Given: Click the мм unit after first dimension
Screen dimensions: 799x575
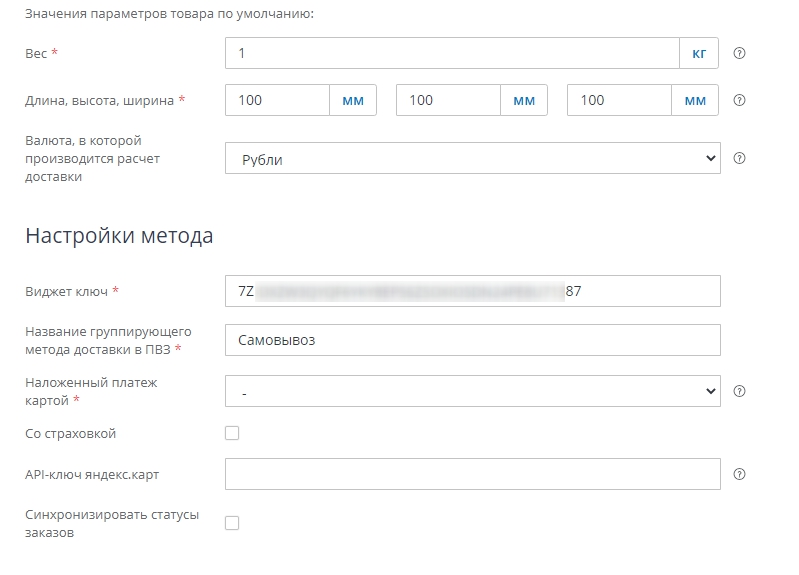Looking at the screenshot, I should 353,100.
